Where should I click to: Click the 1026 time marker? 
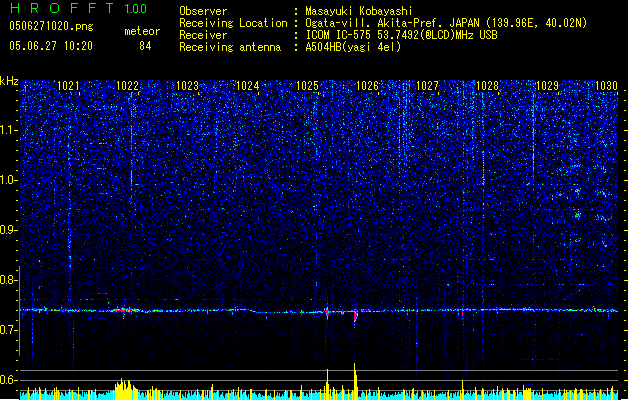coord(367,86)
